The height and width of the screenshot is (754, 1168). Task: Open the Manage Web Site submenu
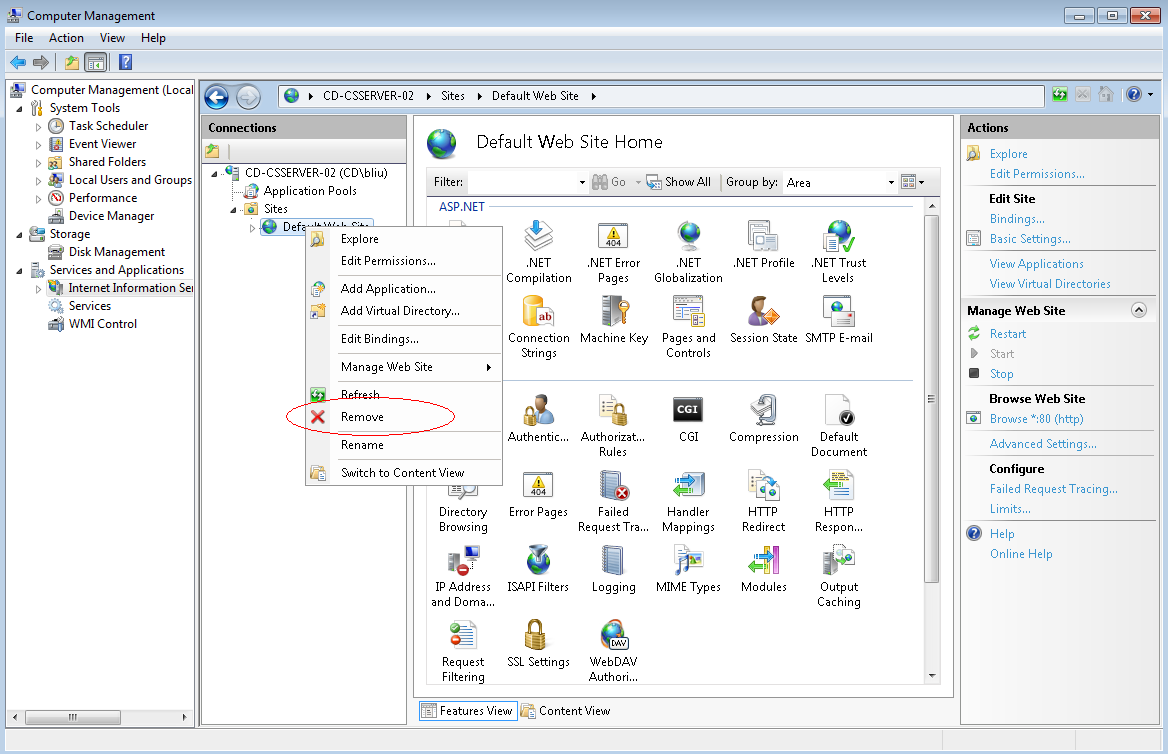404,367
